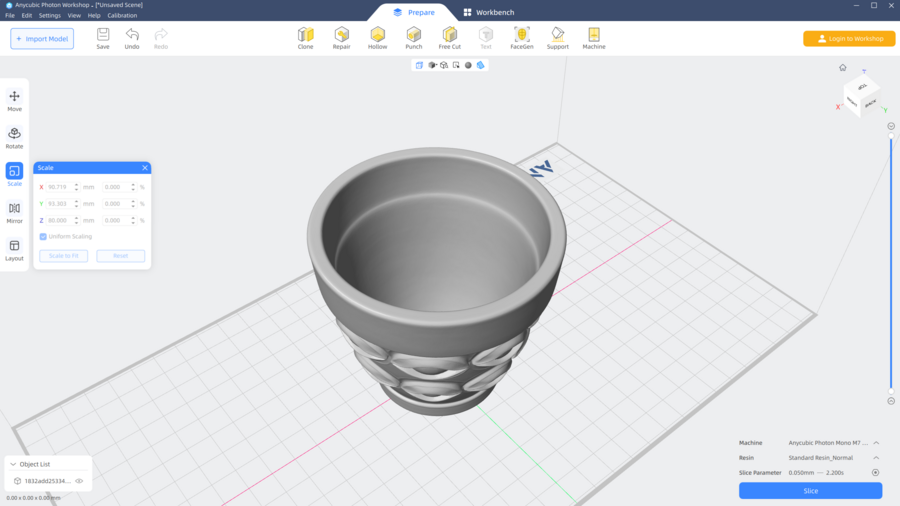
Task: Select the Rotate tool
Action: (x=14, y=137)
